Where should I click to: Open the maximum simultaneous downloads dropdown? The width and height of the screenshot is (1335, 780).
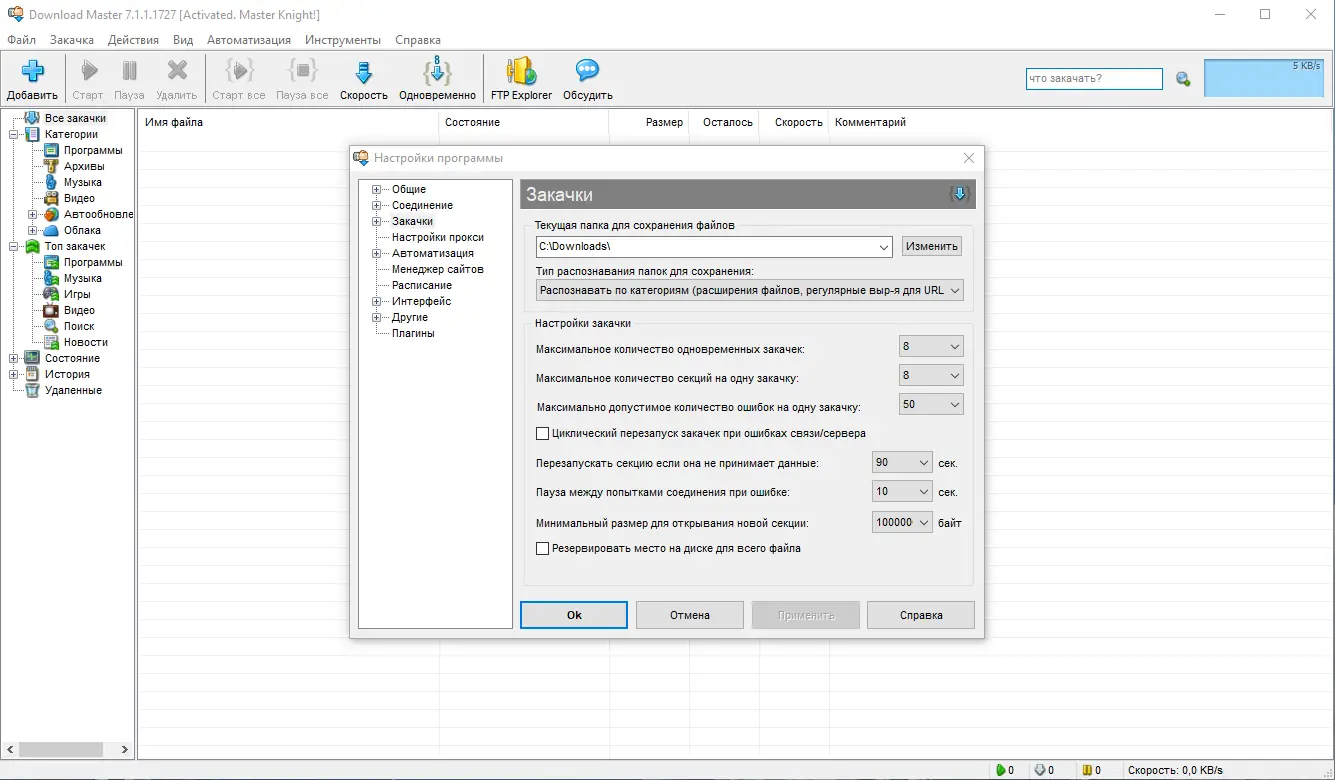point(931,347)
